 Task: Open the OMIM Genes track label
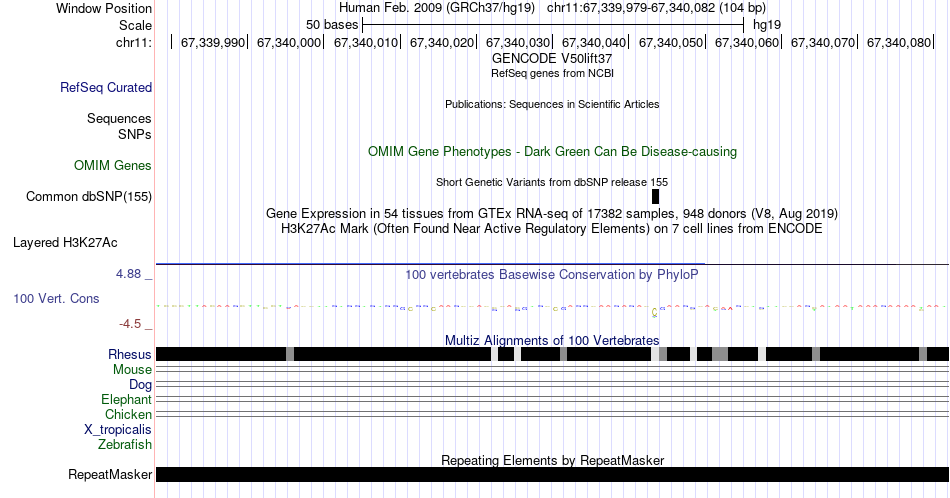point(113,165)
